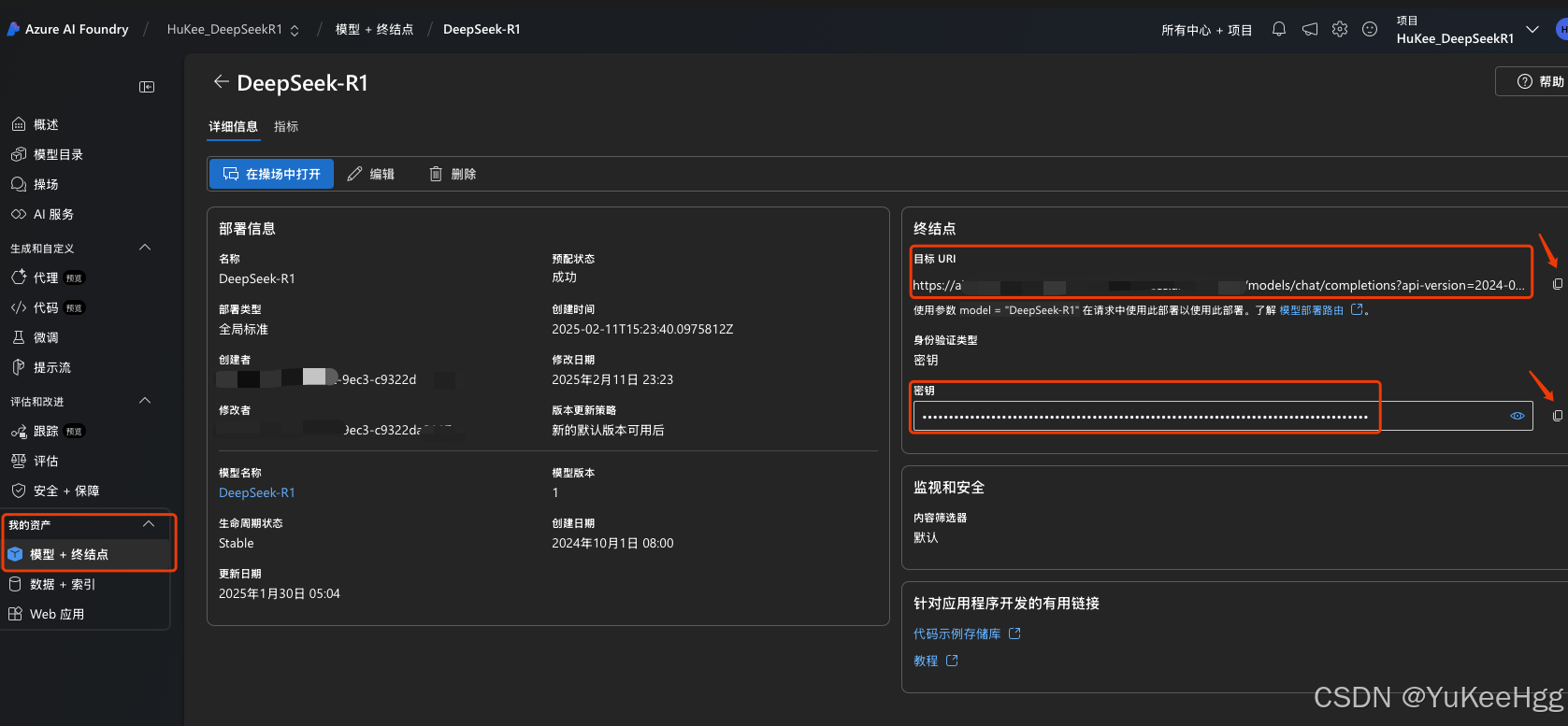Click the 编辑 edit button

tap(371, 174)
